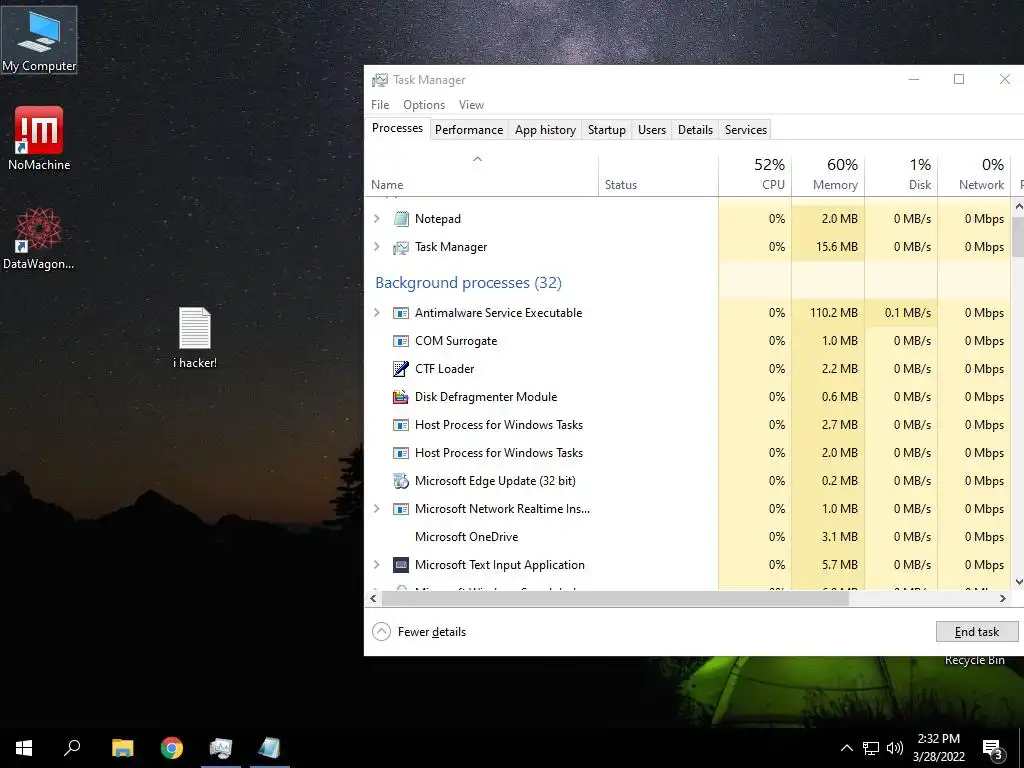Select Host Process row using 2.7 MB
This screenshot has width=1024, height=768.
[x=688, y=425]
